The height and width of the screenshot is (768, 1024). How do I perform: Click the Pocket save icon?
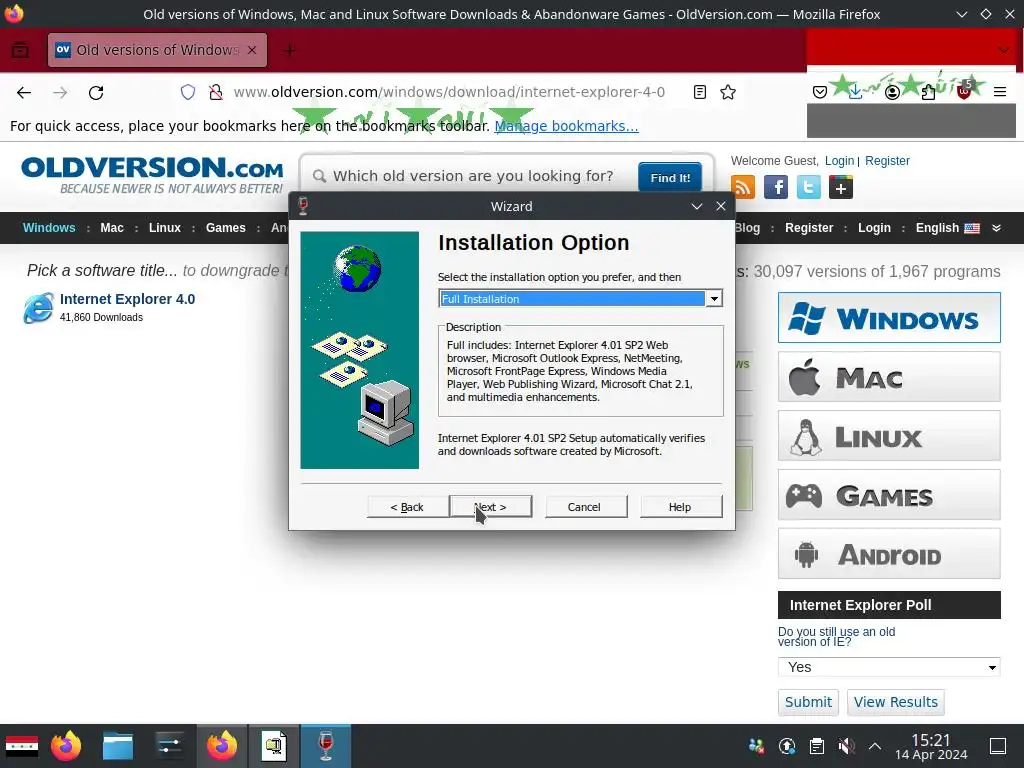coord(820,92)
